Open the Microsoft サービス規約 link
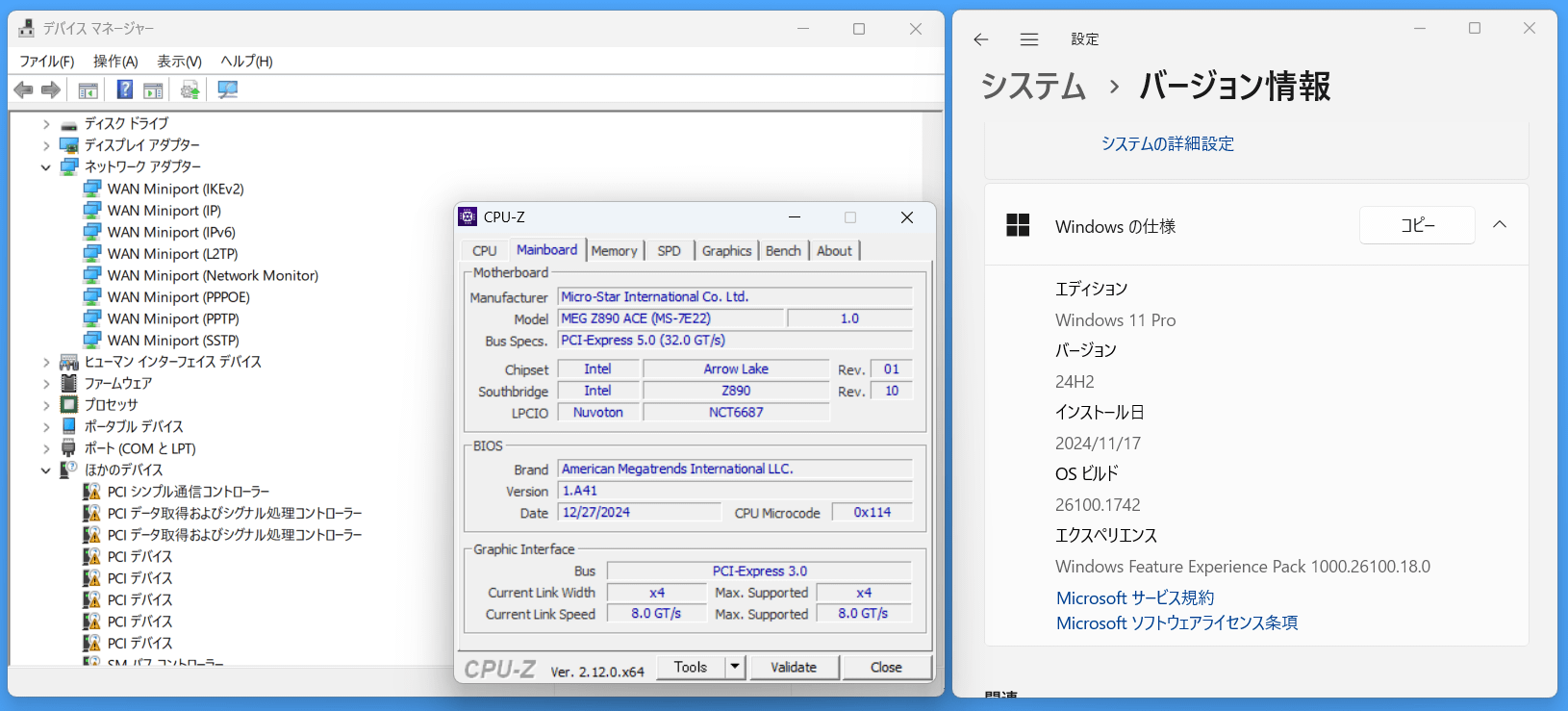This screenshot has height=711, width=1568. click(1134, 597)
